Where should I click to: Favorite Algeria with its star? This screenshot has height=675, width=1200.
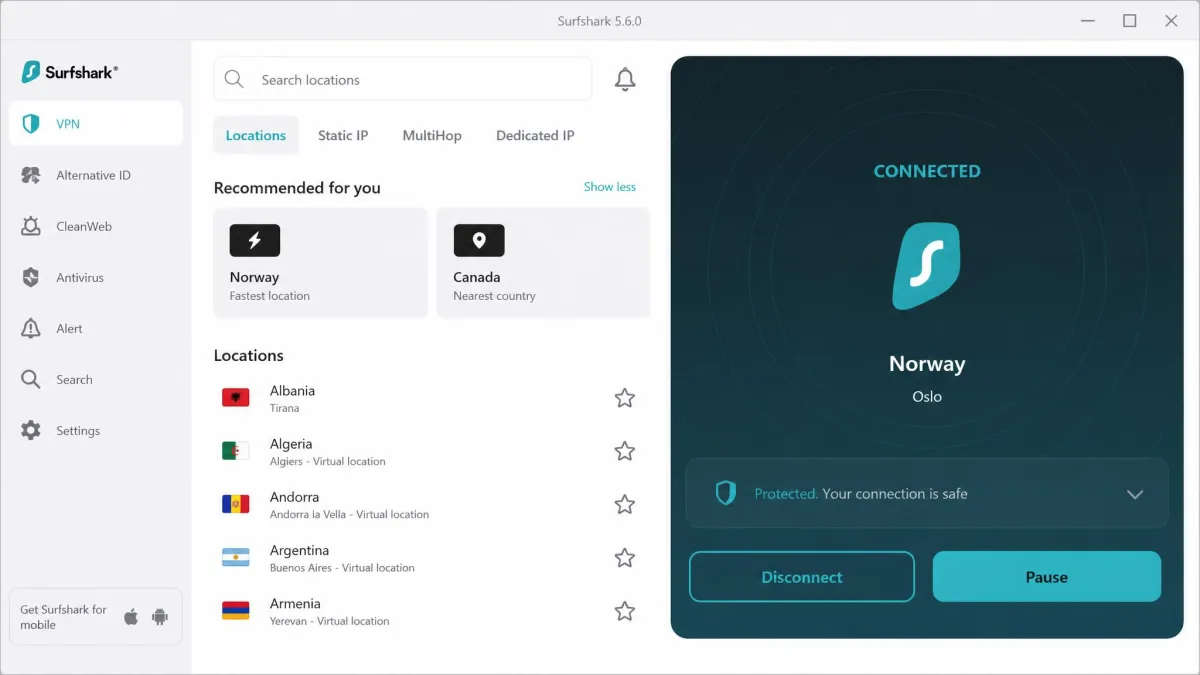pos(625,451)
